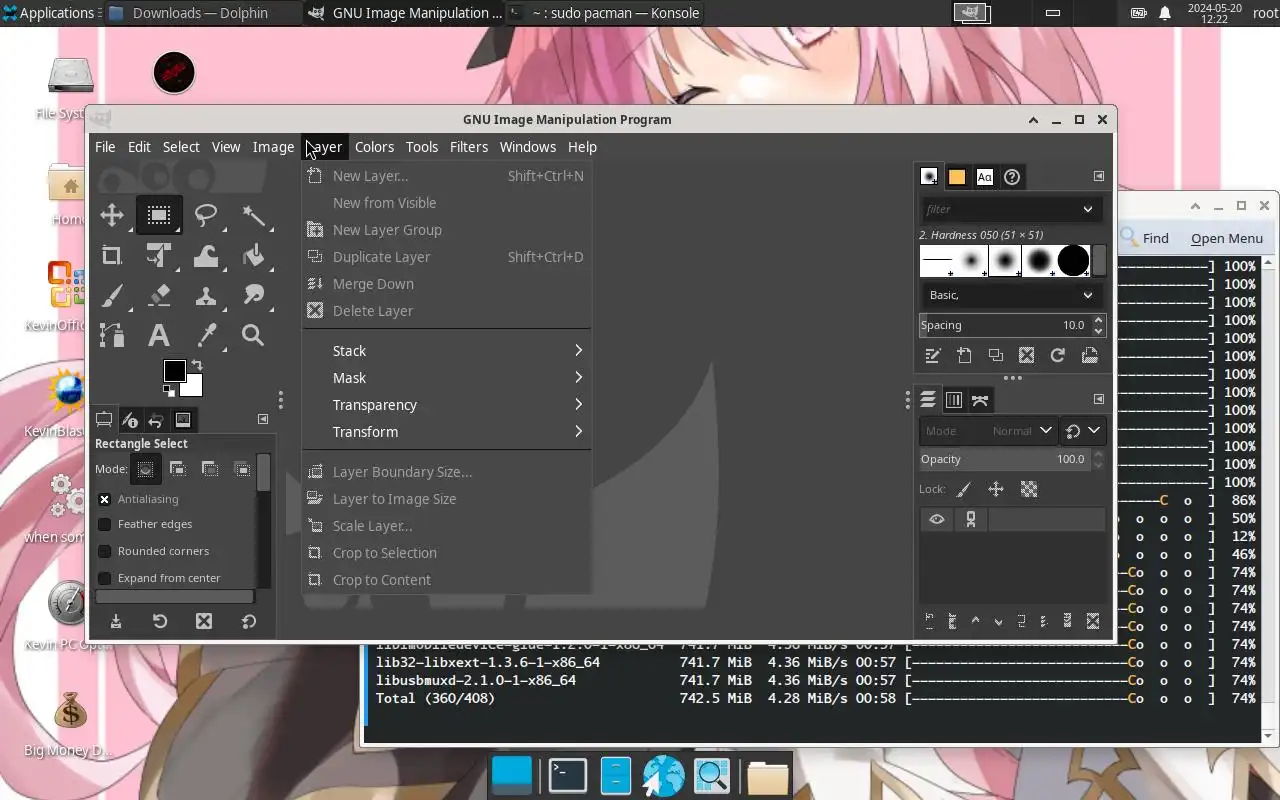Toggle lock alpha channel checkerboard icon
This screenshot has width=1280, height=800.
pyautogui.click(x=1029, y=489)
